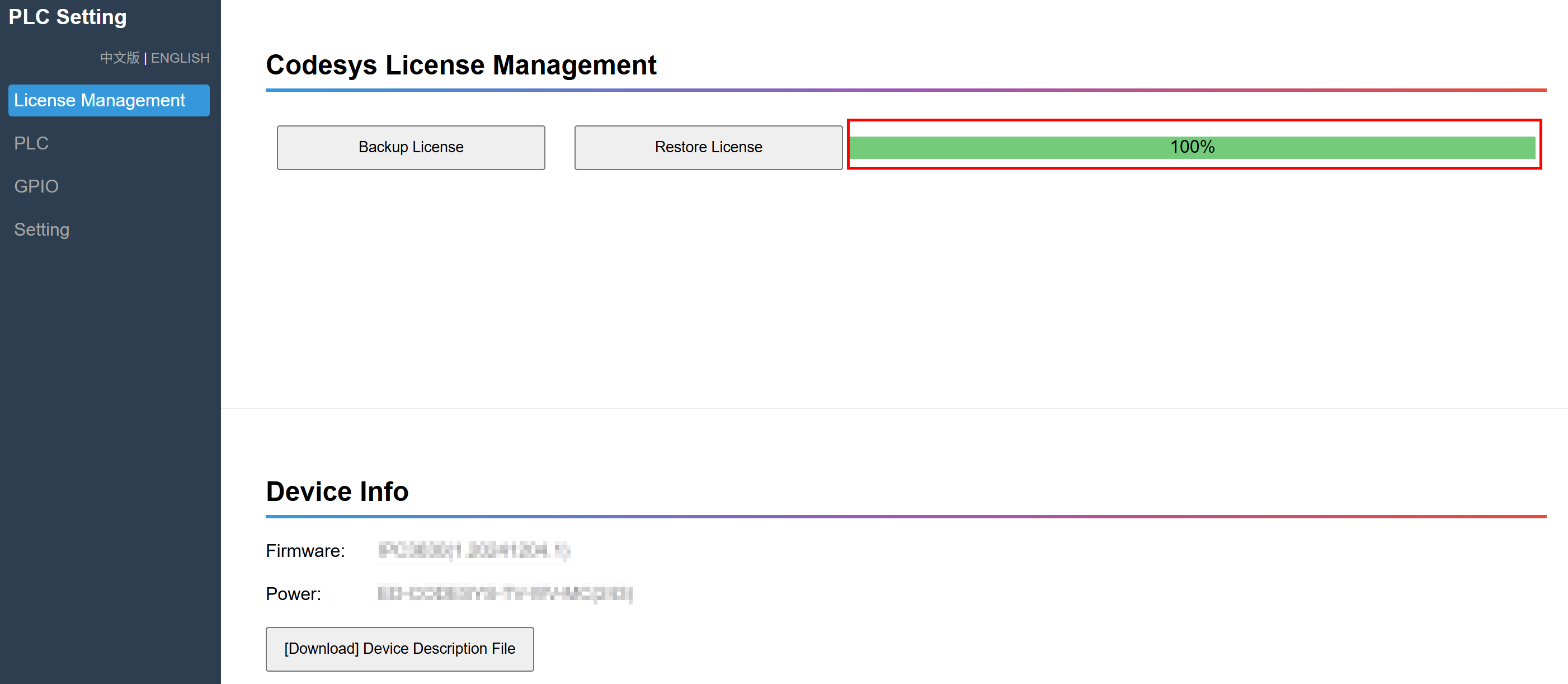Download the Device Description File
This screenshot has width=1568, height=684.
(x=399, y=649)
